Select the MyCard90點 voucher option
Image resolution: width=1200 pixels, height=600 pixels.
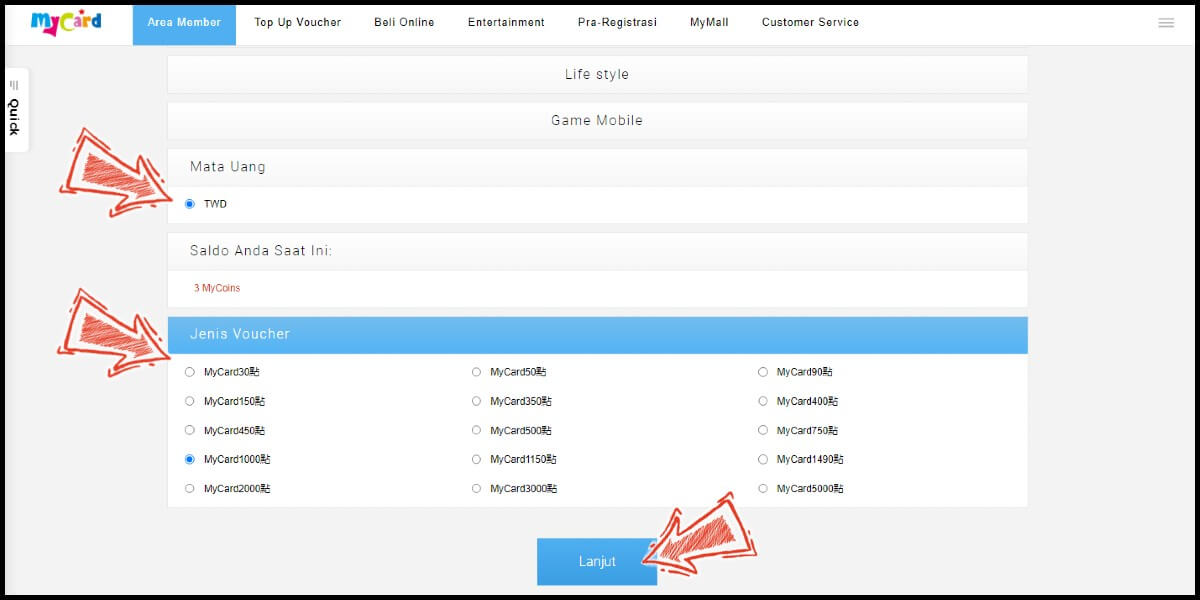click(763, 372)
